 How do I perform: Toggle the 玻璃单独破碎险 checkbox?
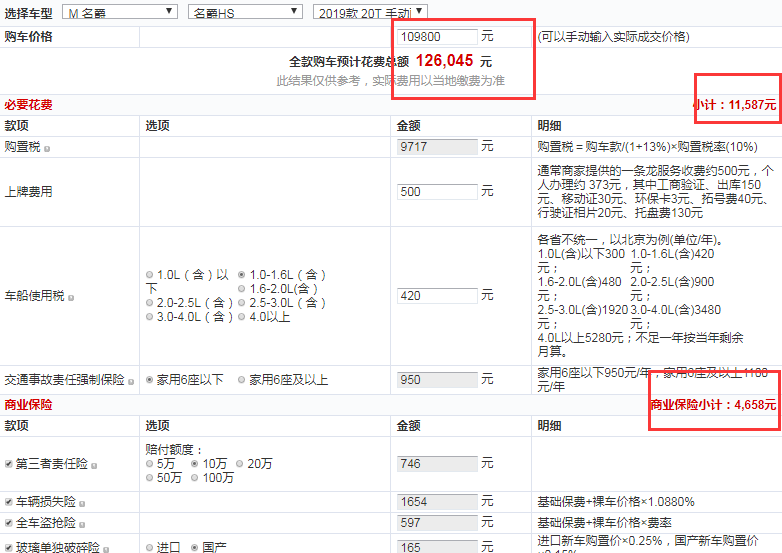click(8, 548)
